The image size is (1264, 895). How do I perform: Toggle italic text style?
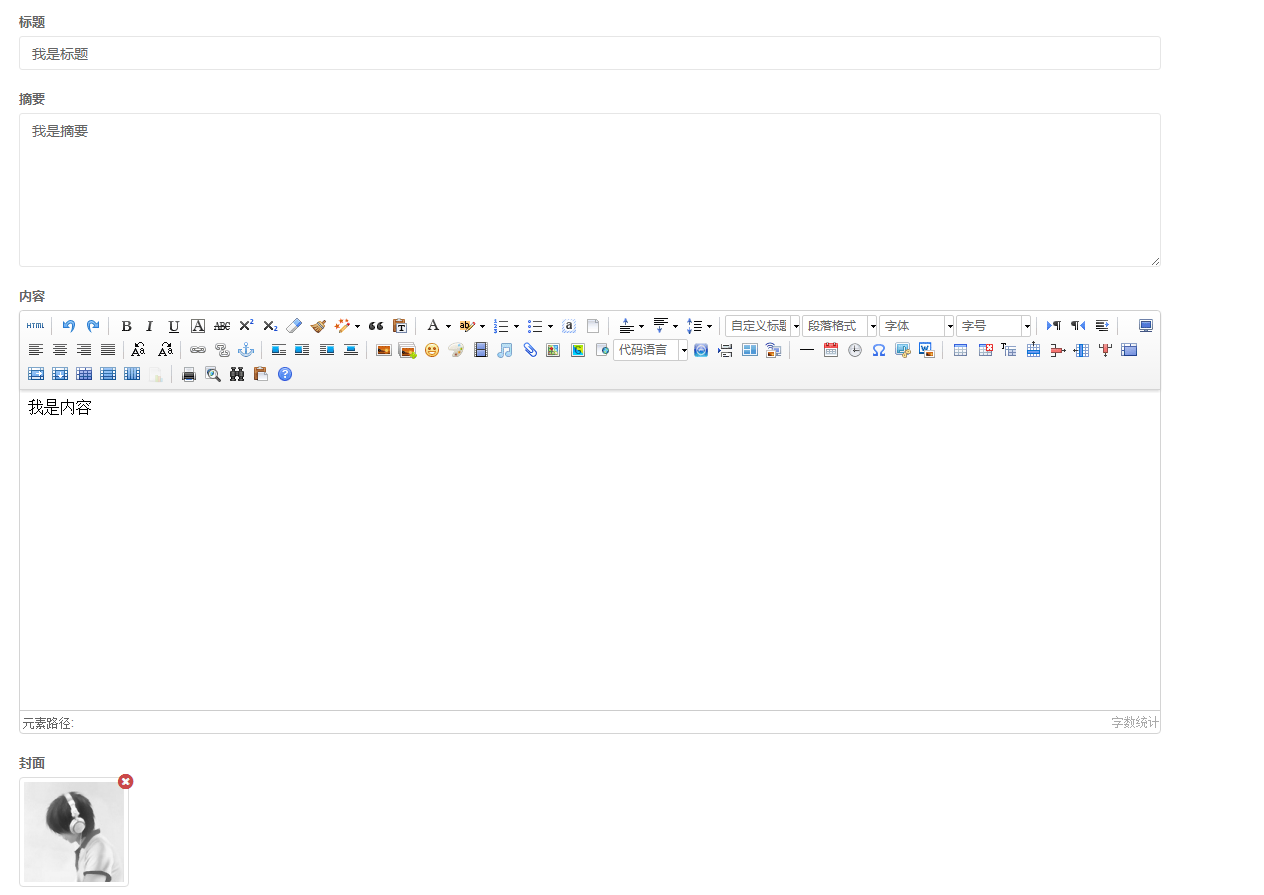point(150,326)
